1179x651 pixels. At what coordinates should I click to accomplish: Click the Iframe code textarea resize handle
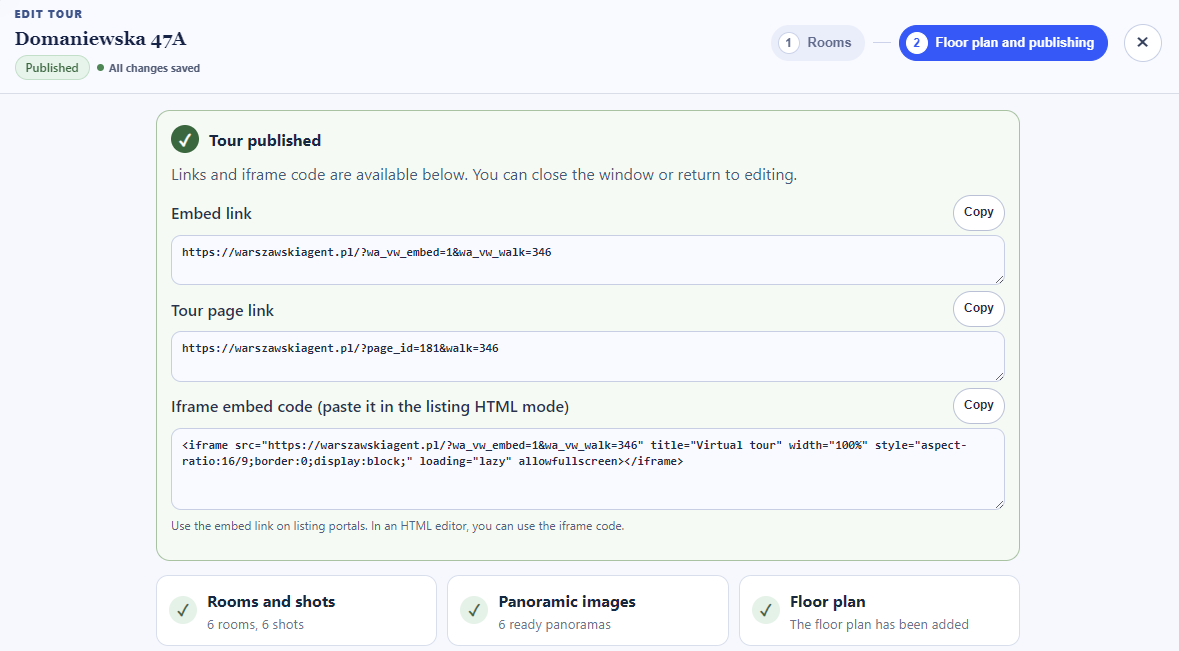pyautogui.click(x=999, y=504)
